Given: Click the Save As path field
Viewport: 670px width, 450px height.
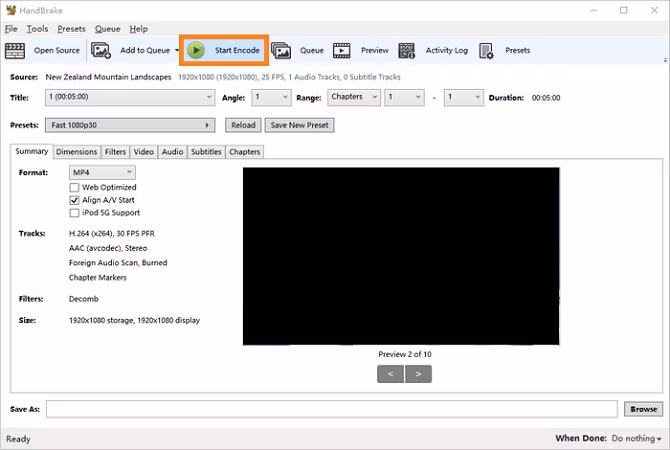Looking at the screenshot, I should point(332,409).
